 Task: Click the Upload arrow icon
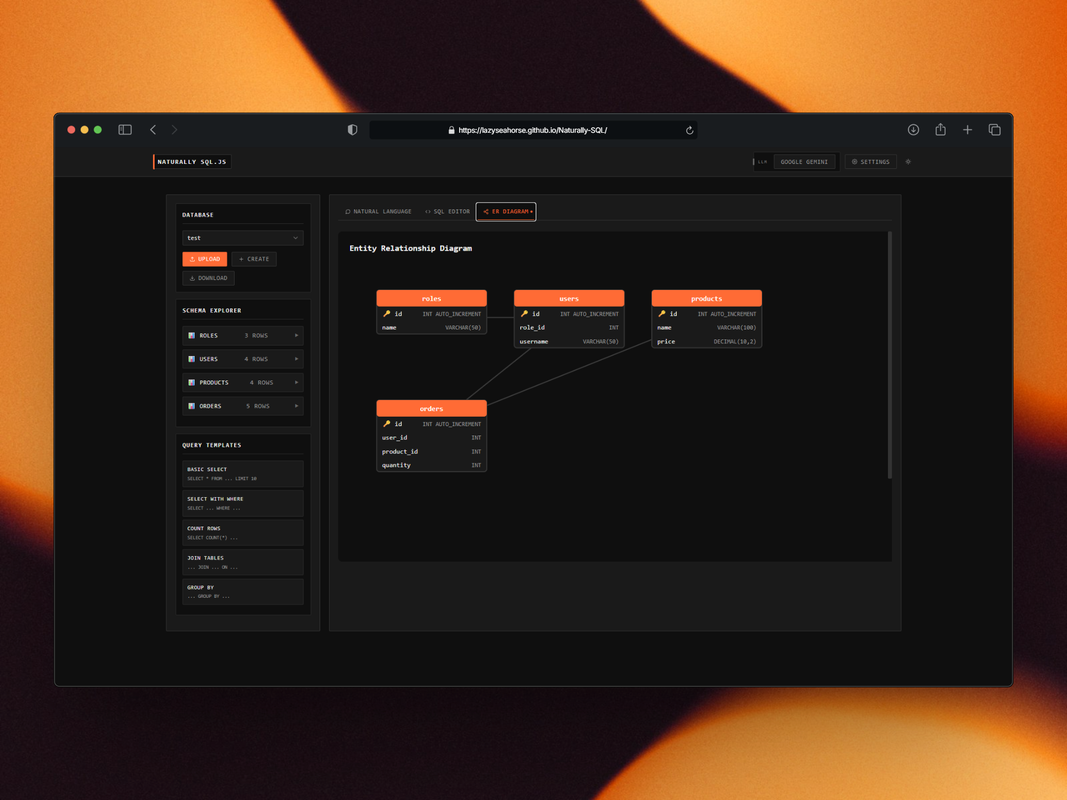(x=193, y=259)
